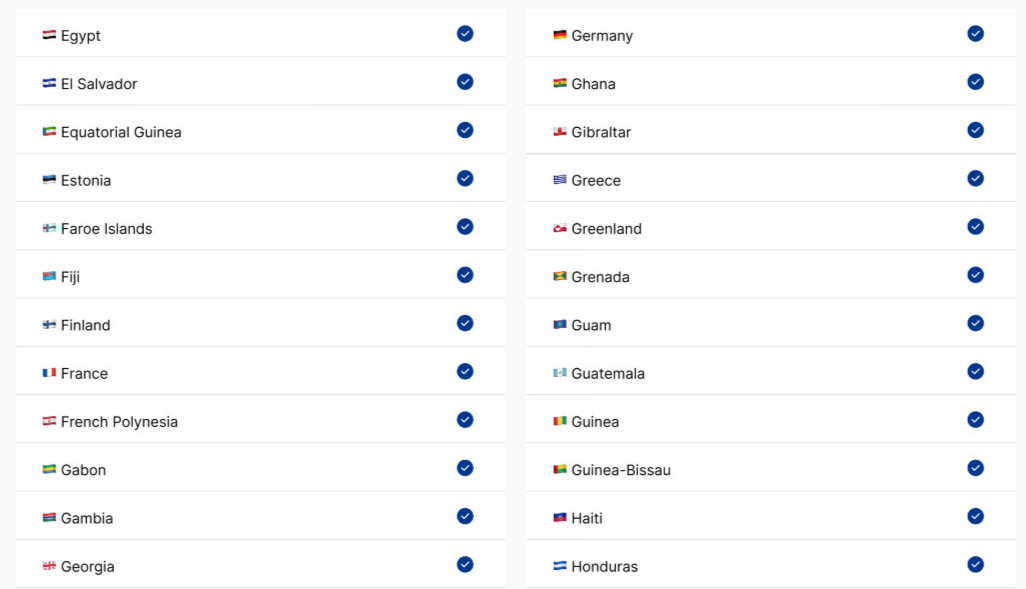Toggle the checkmark for El Salvador

pos(465,82)
